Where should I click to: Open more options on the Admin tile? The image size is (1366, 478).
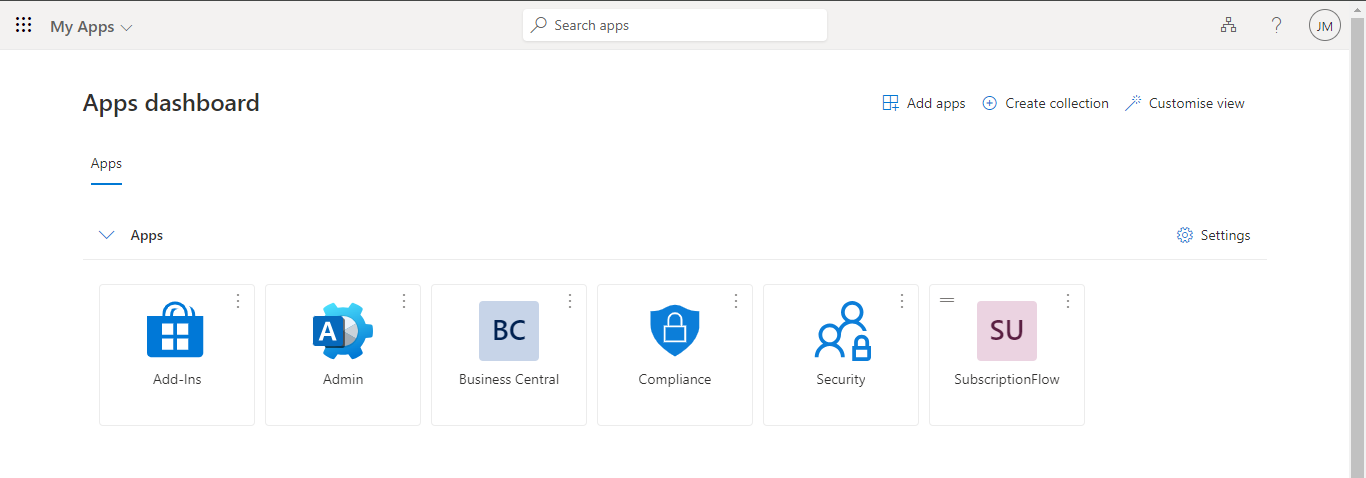click(x=404, y=301)
